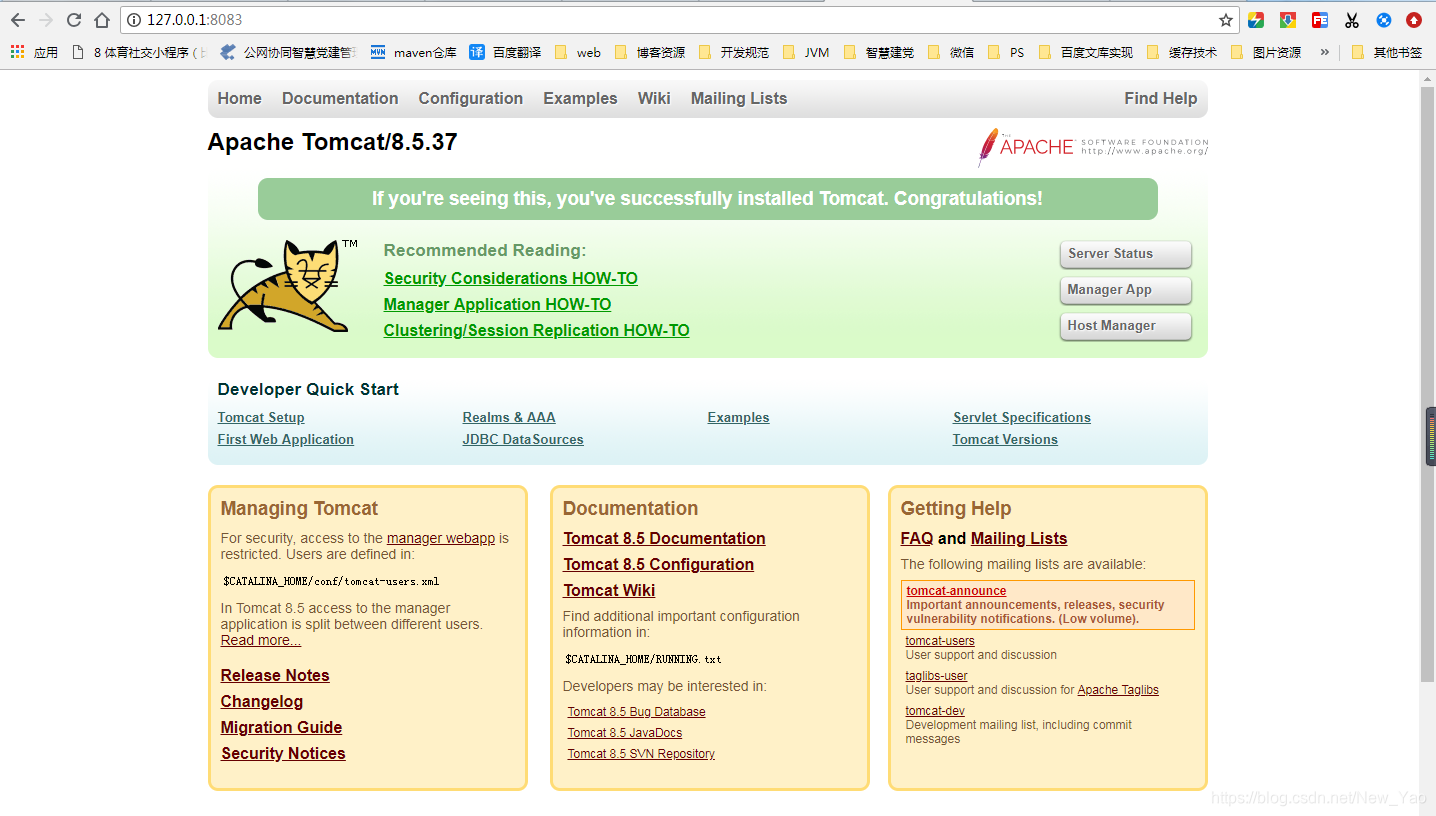
Task: Open the Apache Taglibs link
Action: [1118, 690]
